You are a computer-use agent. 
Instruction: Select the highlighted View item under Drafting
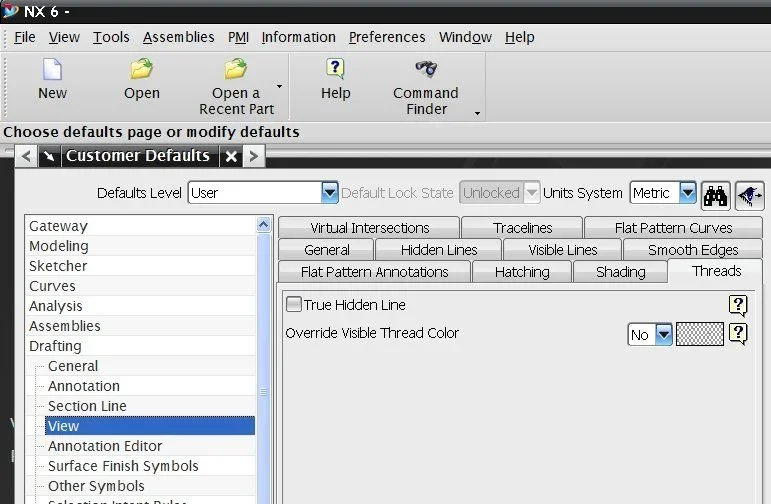(x=150, y=426)
